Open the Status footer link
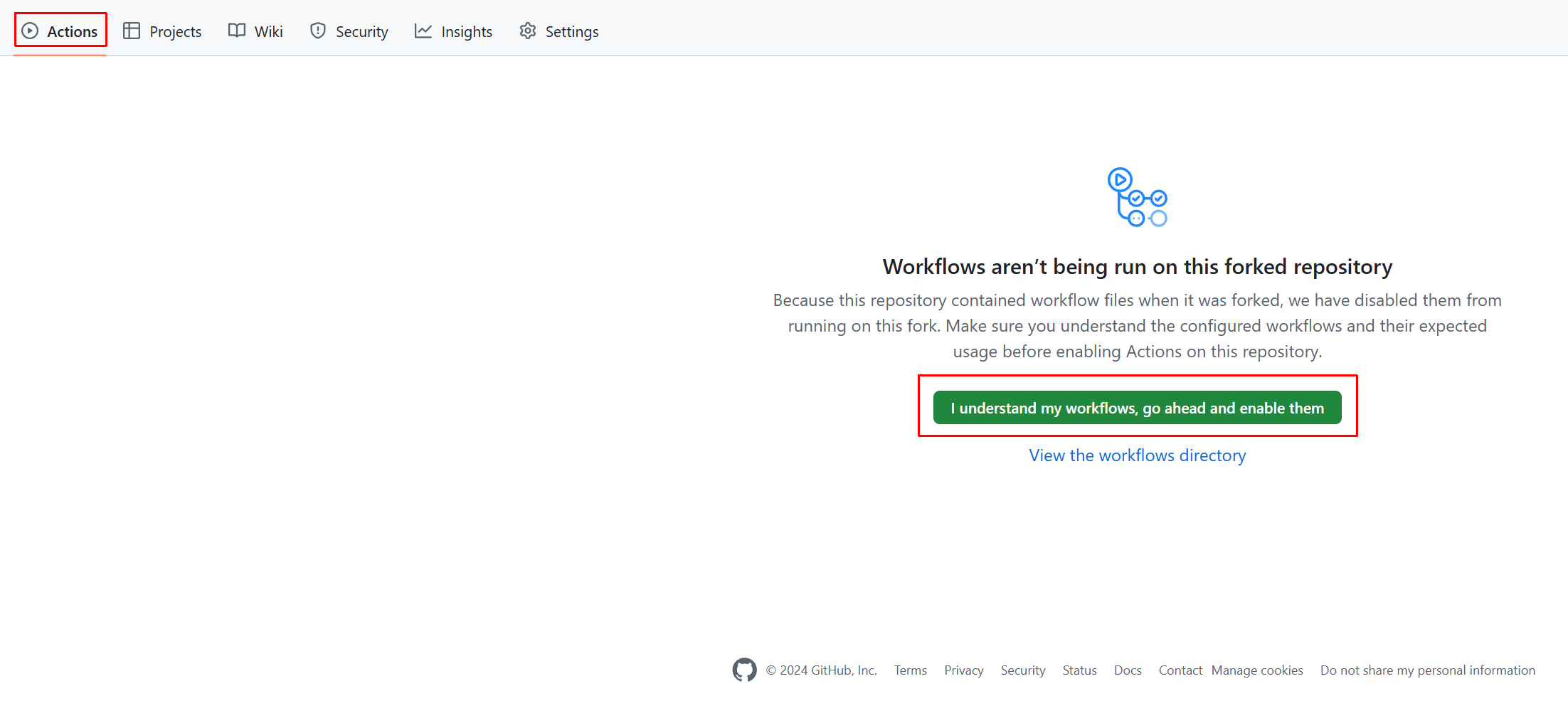The width and height of the screenshot is (1568, 706). pyautogui.click(x=1079, y=670)
